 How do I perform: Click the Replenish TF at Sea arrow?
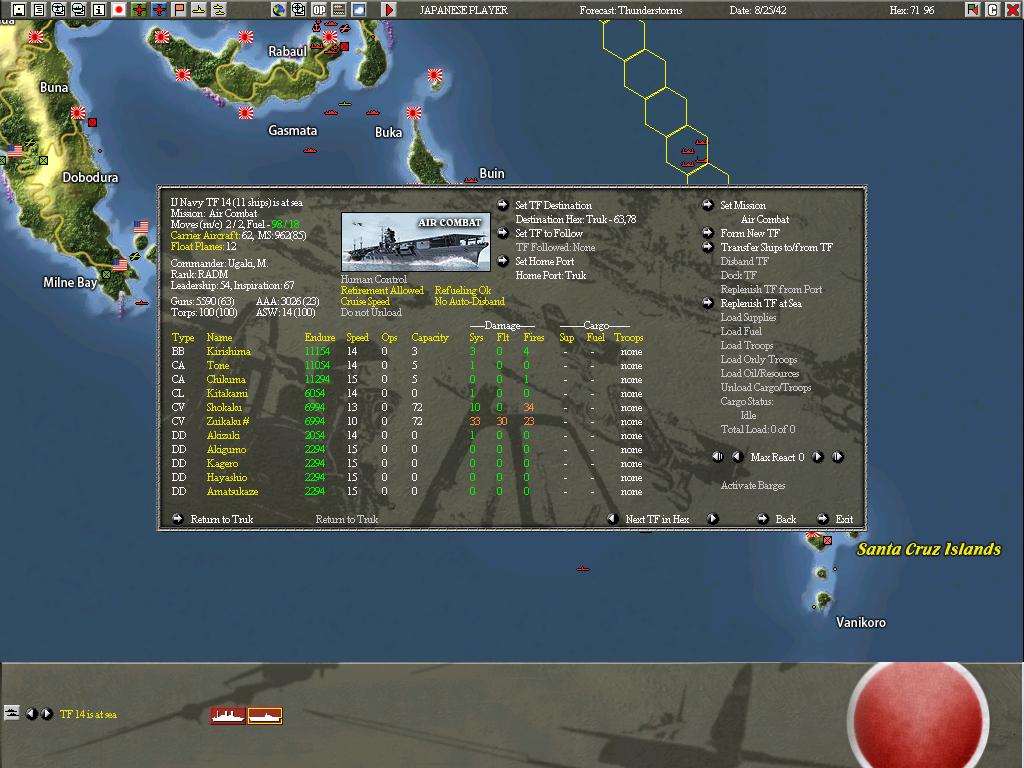click(708, 303)
